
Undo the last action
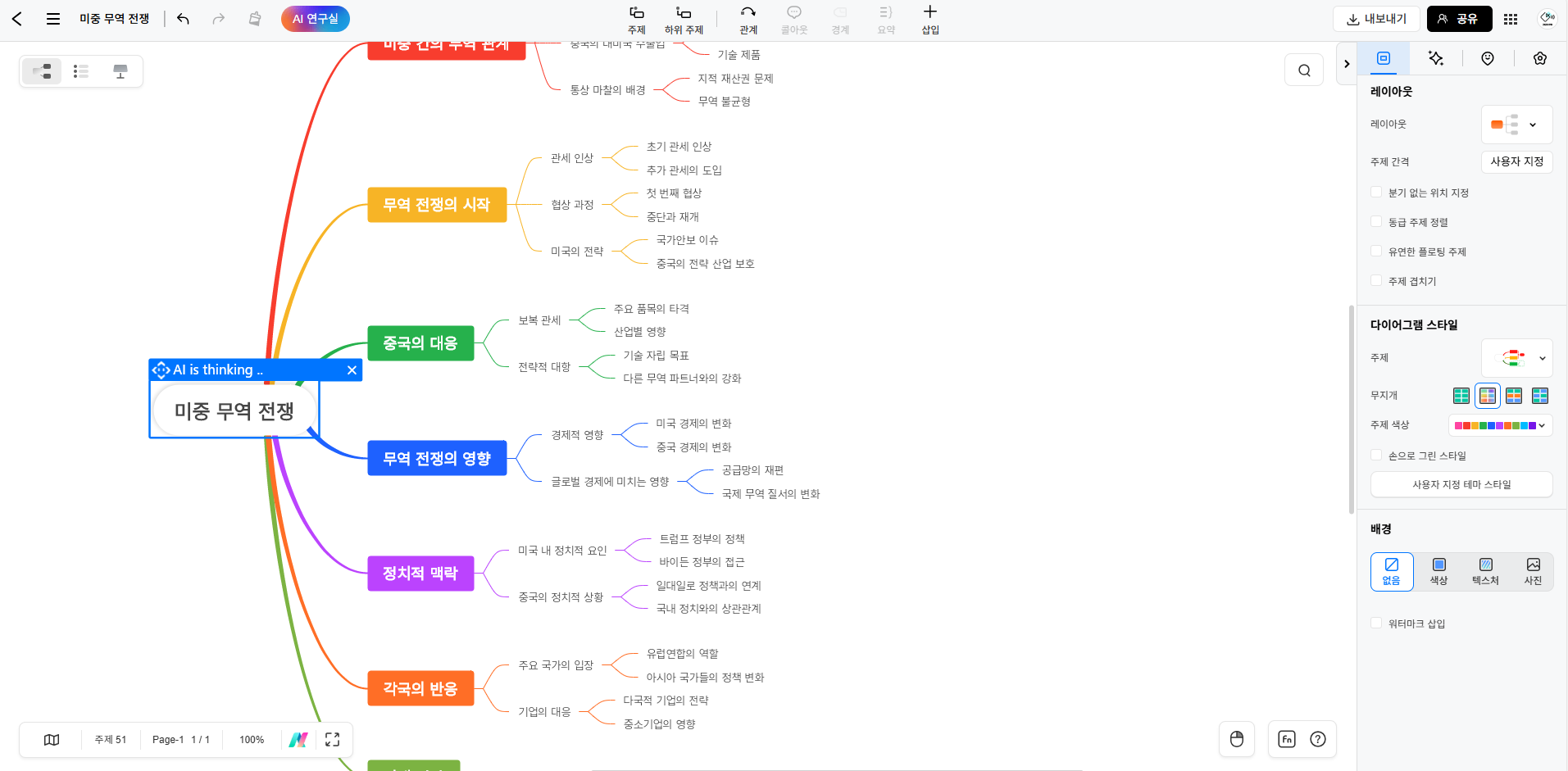tap(183, 19)
